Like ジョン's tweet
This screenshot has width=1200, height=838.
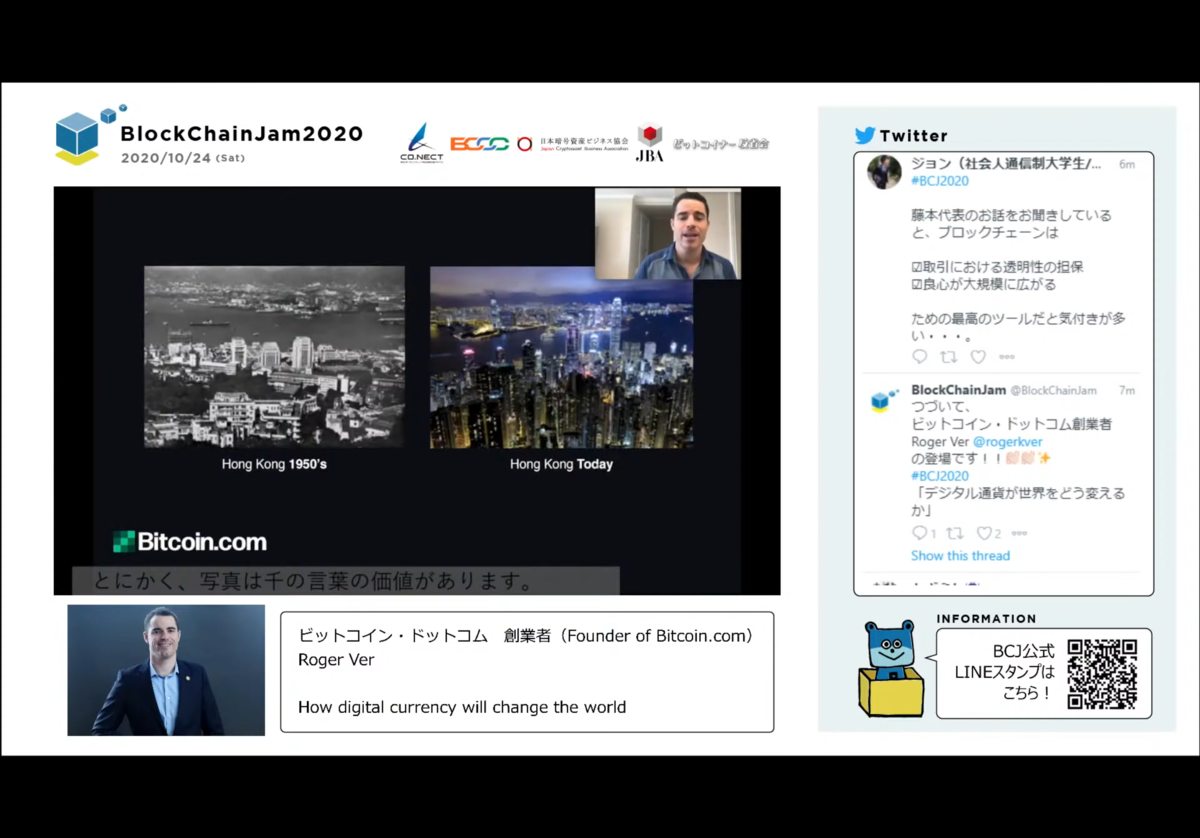(x=978, y=357)
